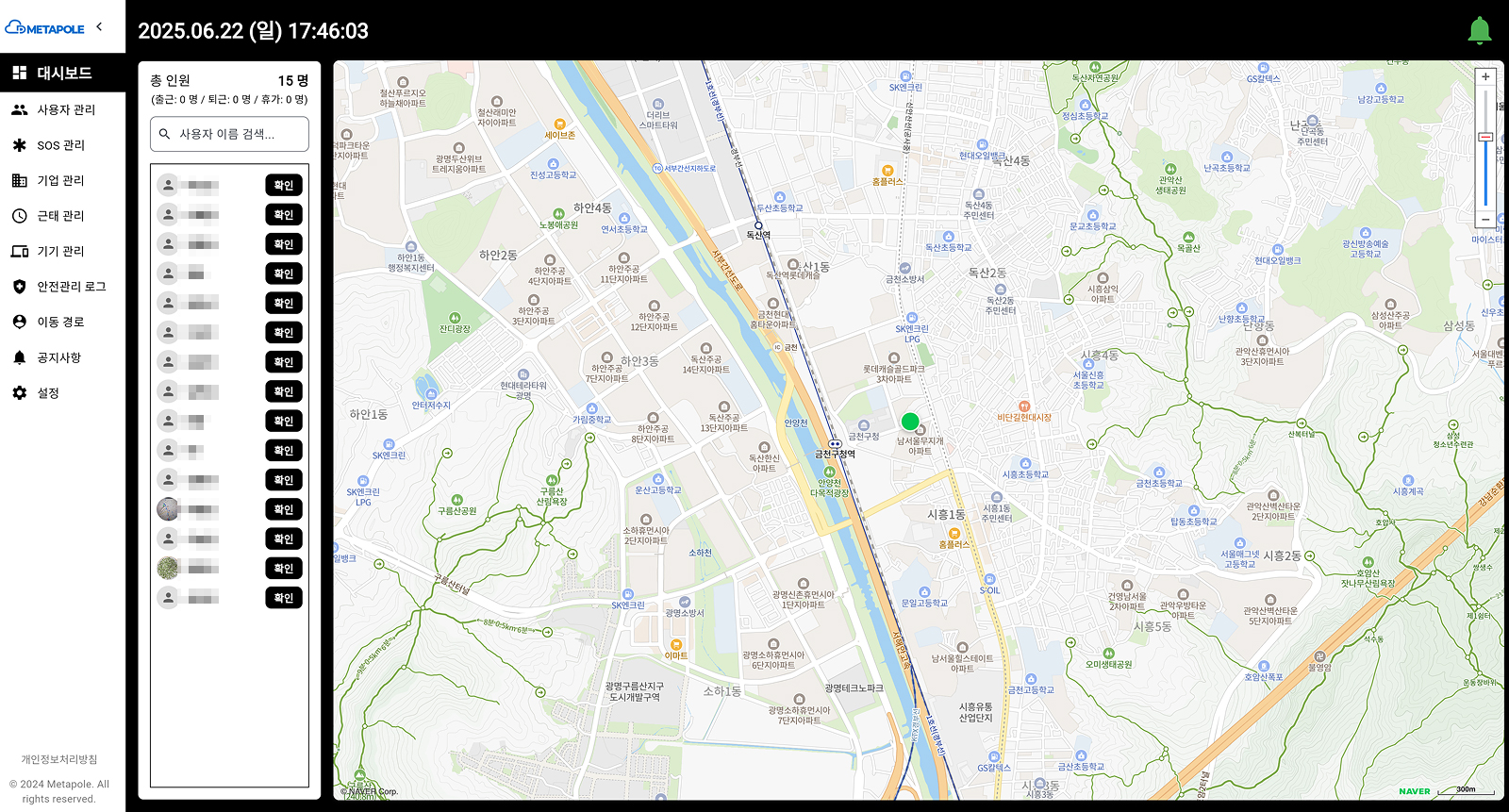
Task: Click the 비단길현대시장 market icon on the map
Action: tap(1024, 406)
